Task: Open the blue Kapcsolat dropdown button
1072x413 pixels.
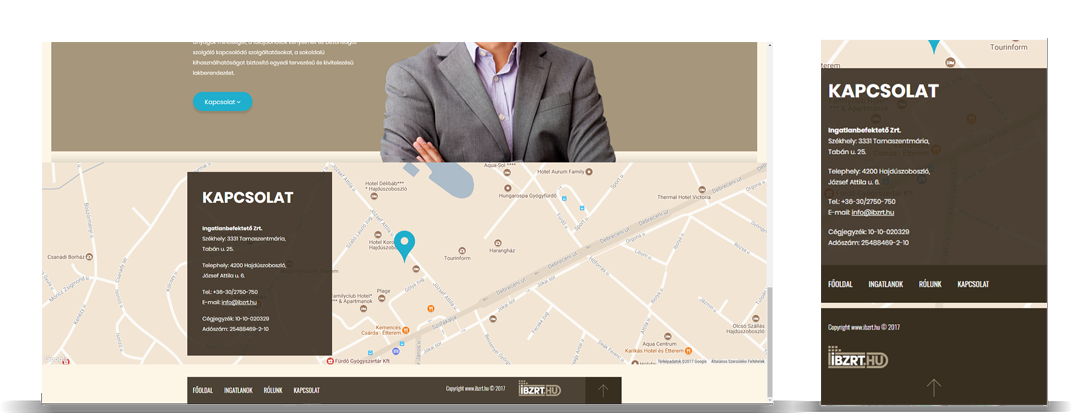Action: pos(222,102)
